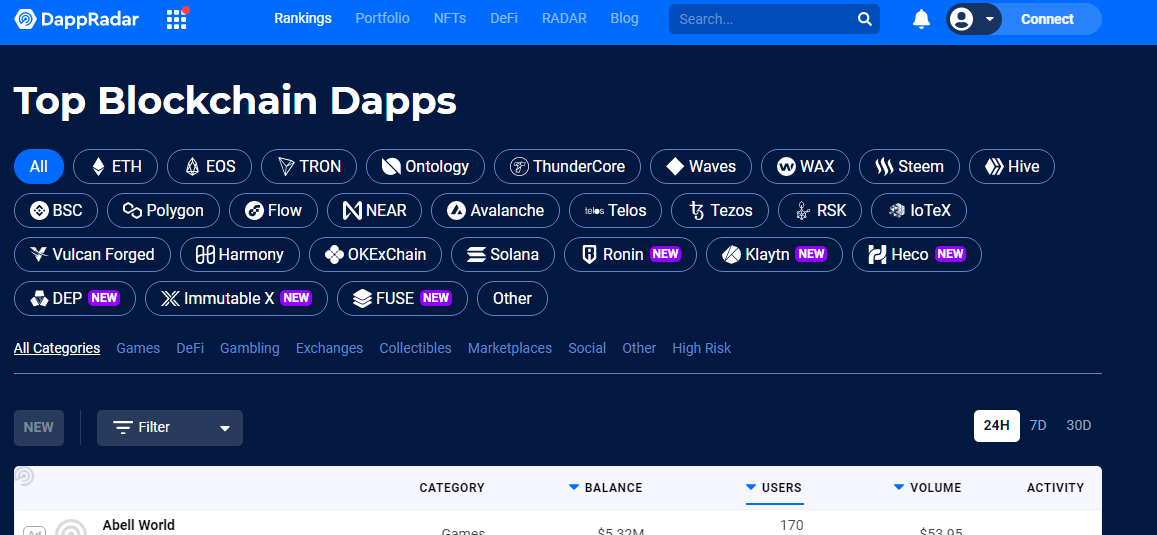Click the Flow chain icon

[x=255, y=211]
